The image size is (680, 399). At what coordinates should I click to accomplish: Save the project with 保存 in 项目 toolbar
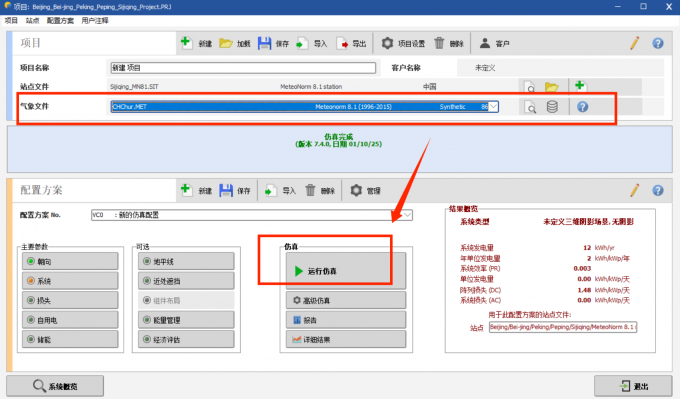(273, 43)
